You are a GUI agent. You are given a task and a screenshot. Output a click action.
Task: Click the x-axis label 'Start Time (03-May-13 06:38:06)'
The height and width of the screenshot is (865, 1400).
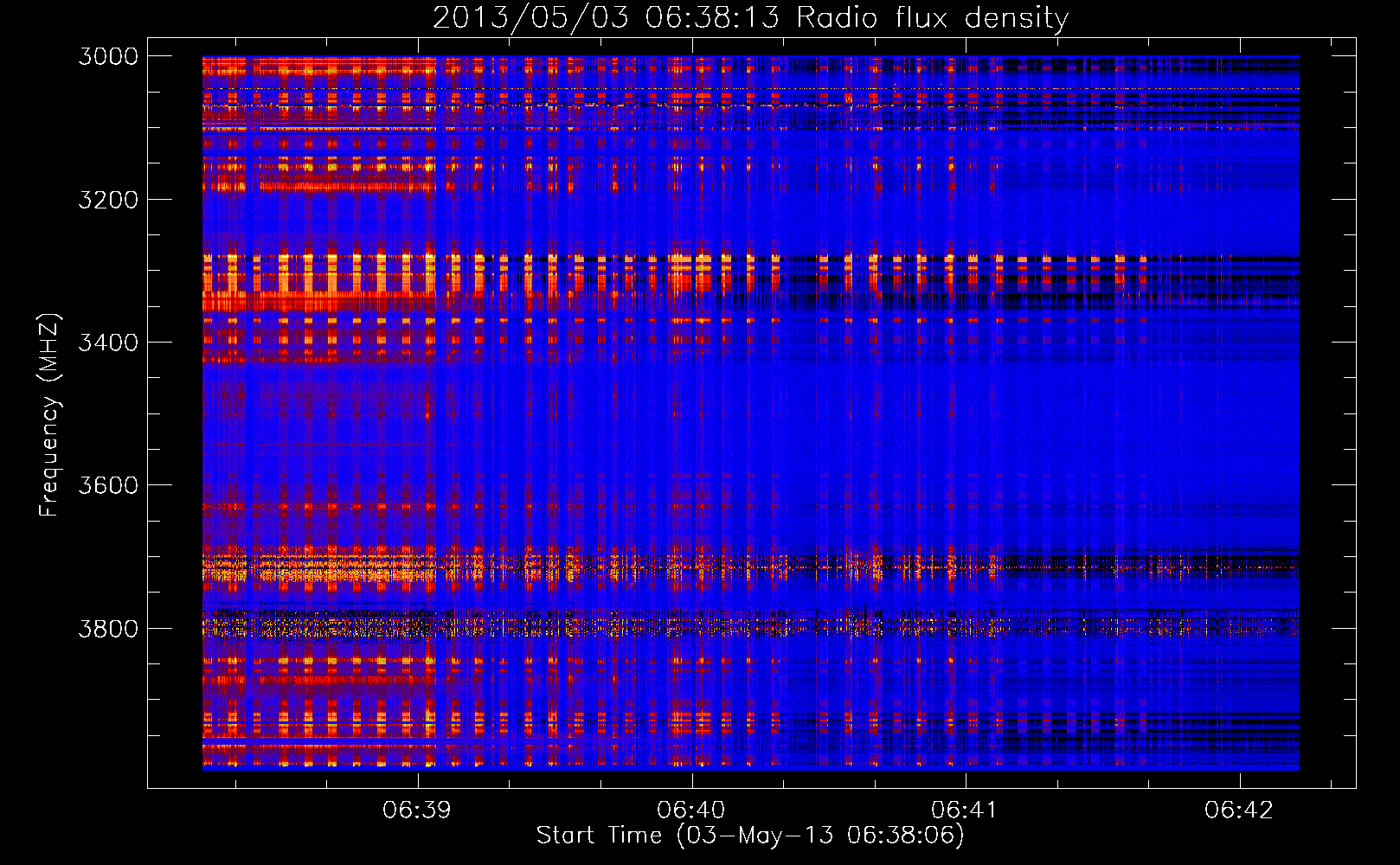tap(750, 835)
